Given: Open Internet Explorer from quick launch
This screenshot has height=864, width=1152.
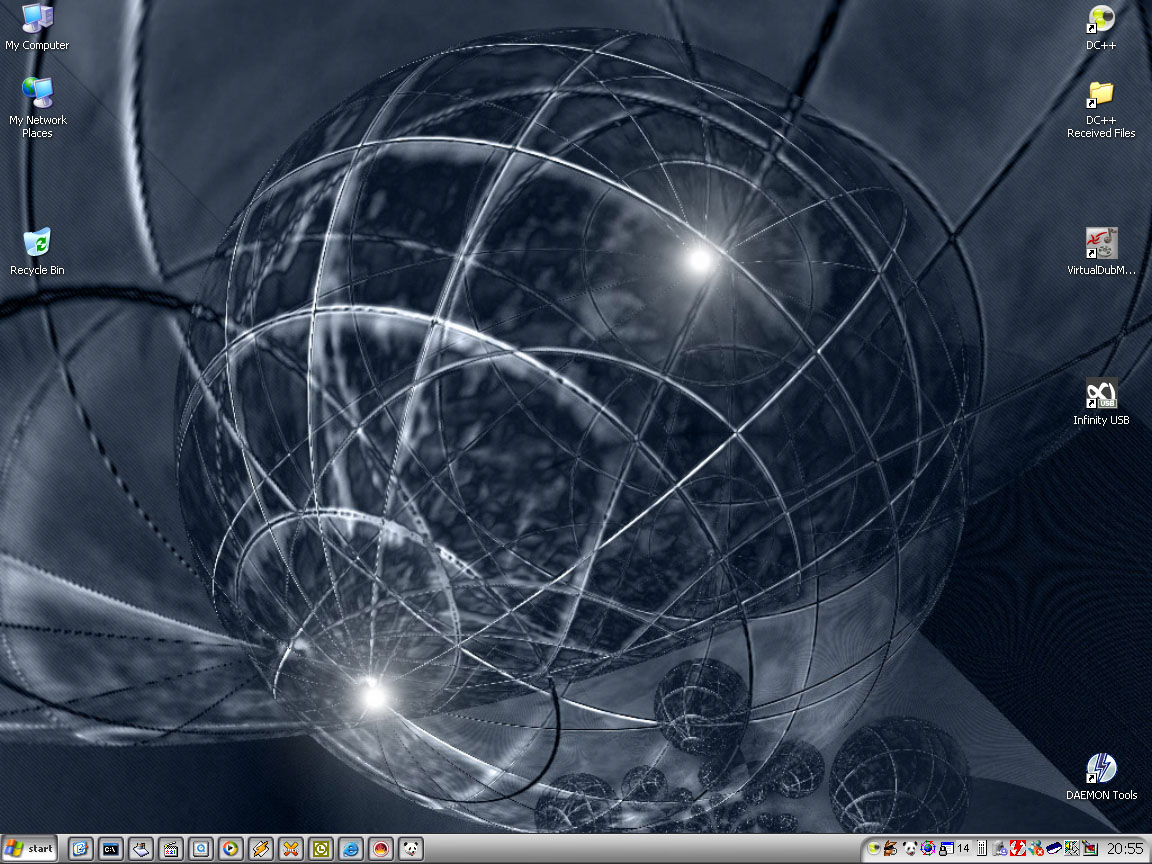Looking at the screenshot, I should click(351, 849).
